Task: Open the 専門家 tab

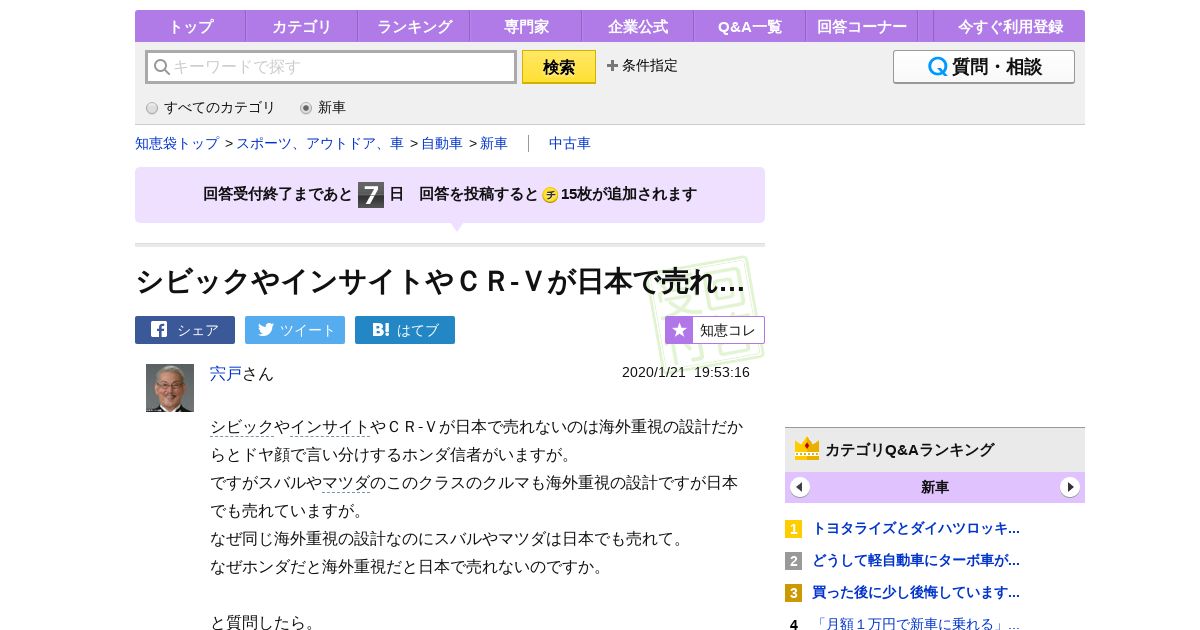Action: click(x=526, y=27)
